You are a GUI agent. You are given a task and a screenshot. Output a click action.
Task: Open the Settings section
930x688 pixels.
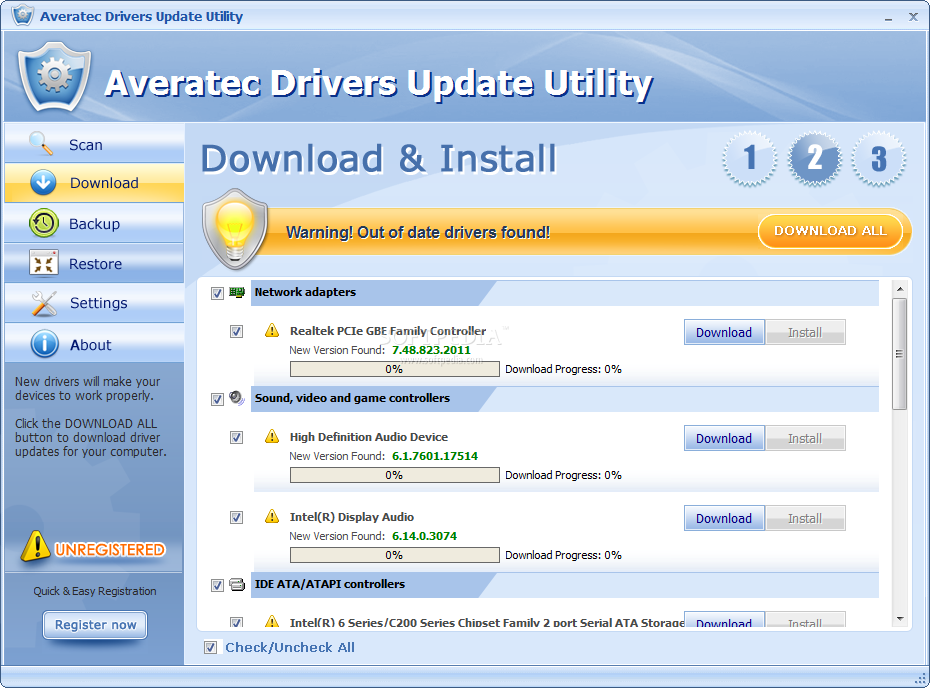point(94,303)
